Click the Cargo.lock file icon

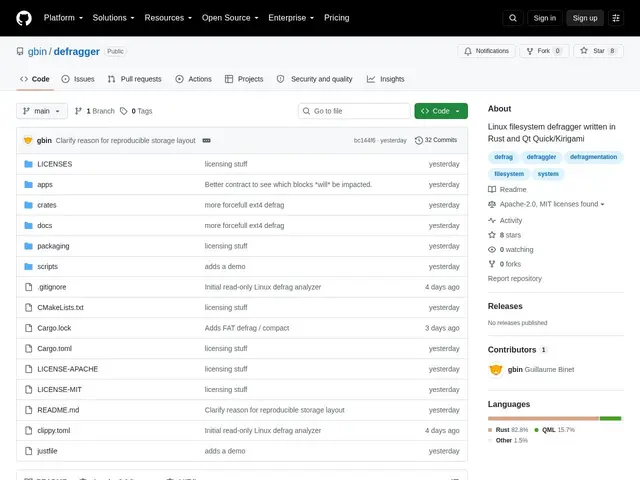click(x=28, y=328)
